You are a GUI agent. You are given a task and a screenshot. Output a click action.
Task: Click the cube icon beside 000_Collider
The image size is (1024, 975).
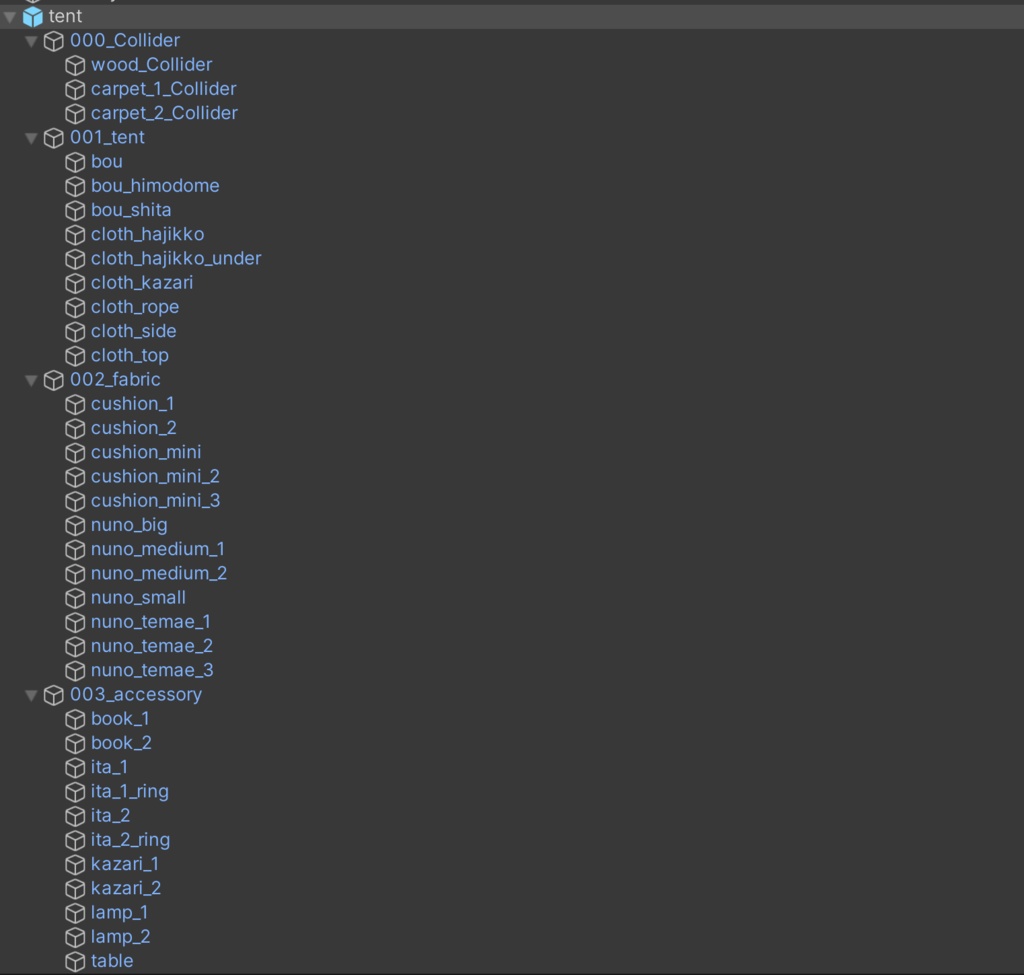pyautogui.click(x=54, y=41)
